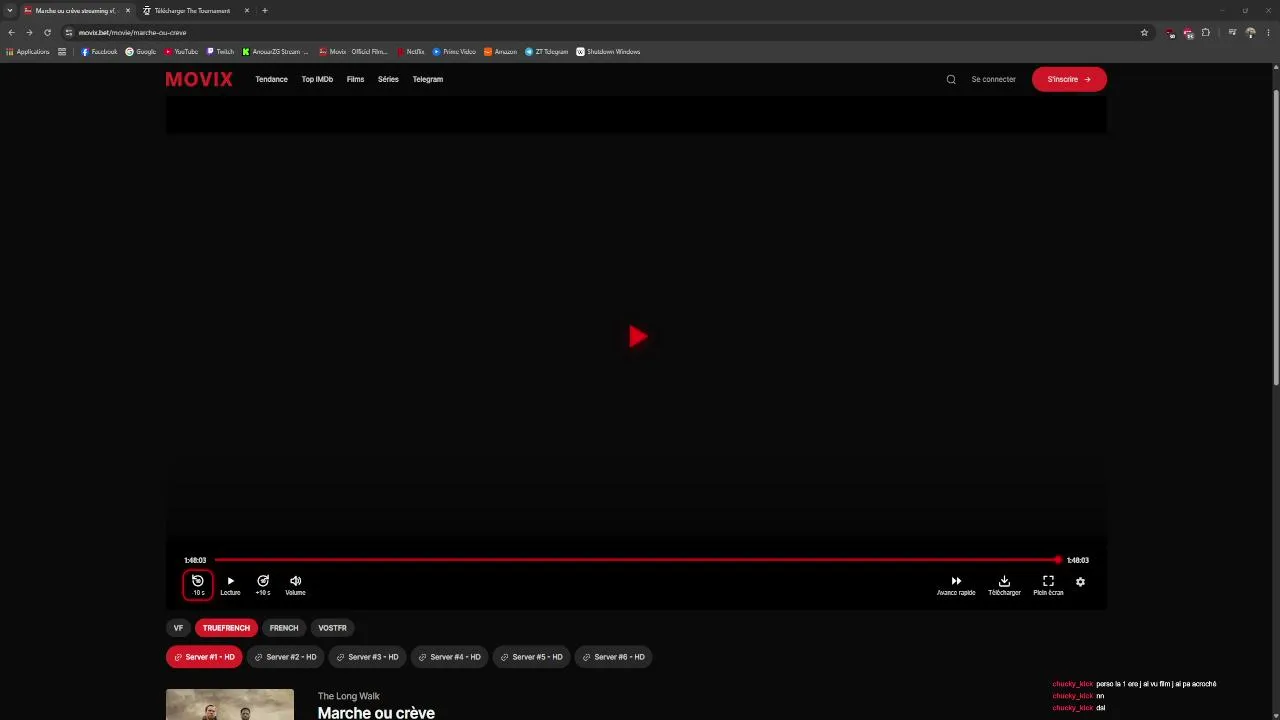This screenshot has width=1280, height=720.
Task: Open the Netflix bookmark
Action: coord(410,52)
